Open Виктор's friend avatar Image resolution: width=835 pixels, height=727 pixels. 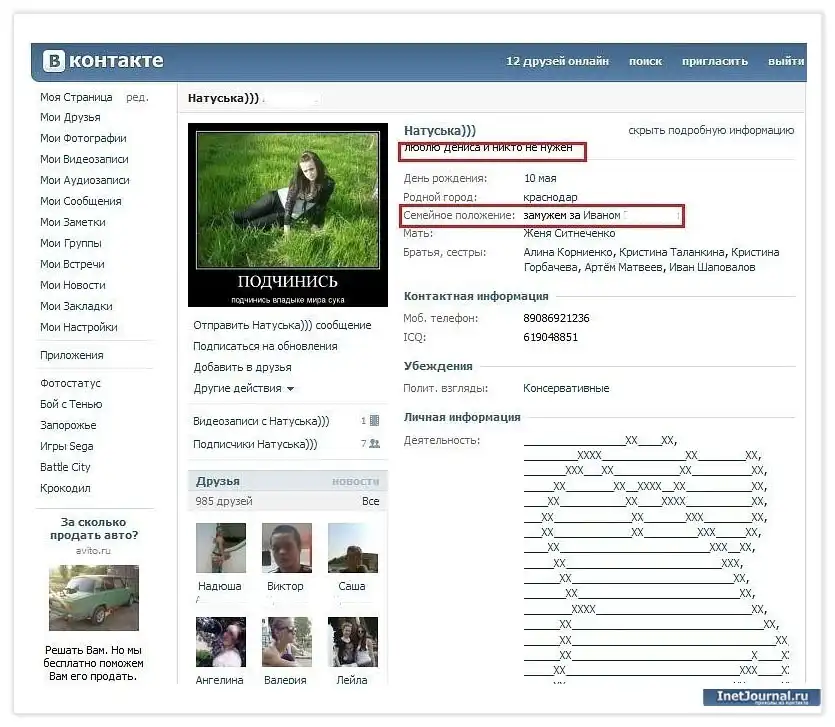click(287, 548)
